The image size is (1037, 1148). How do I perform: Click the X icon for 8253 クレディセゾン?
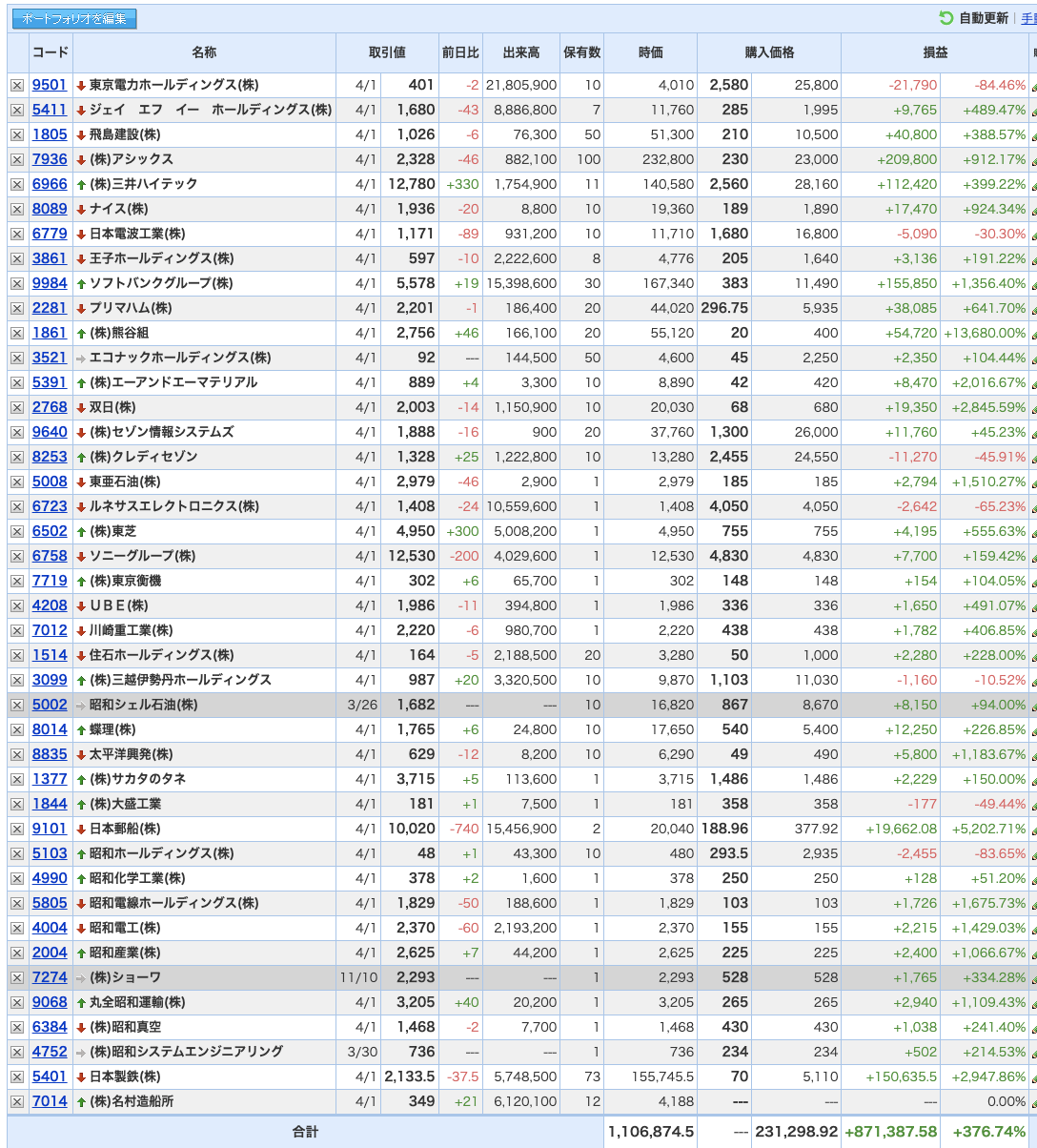pyautogui.click(x=17, y=457)
